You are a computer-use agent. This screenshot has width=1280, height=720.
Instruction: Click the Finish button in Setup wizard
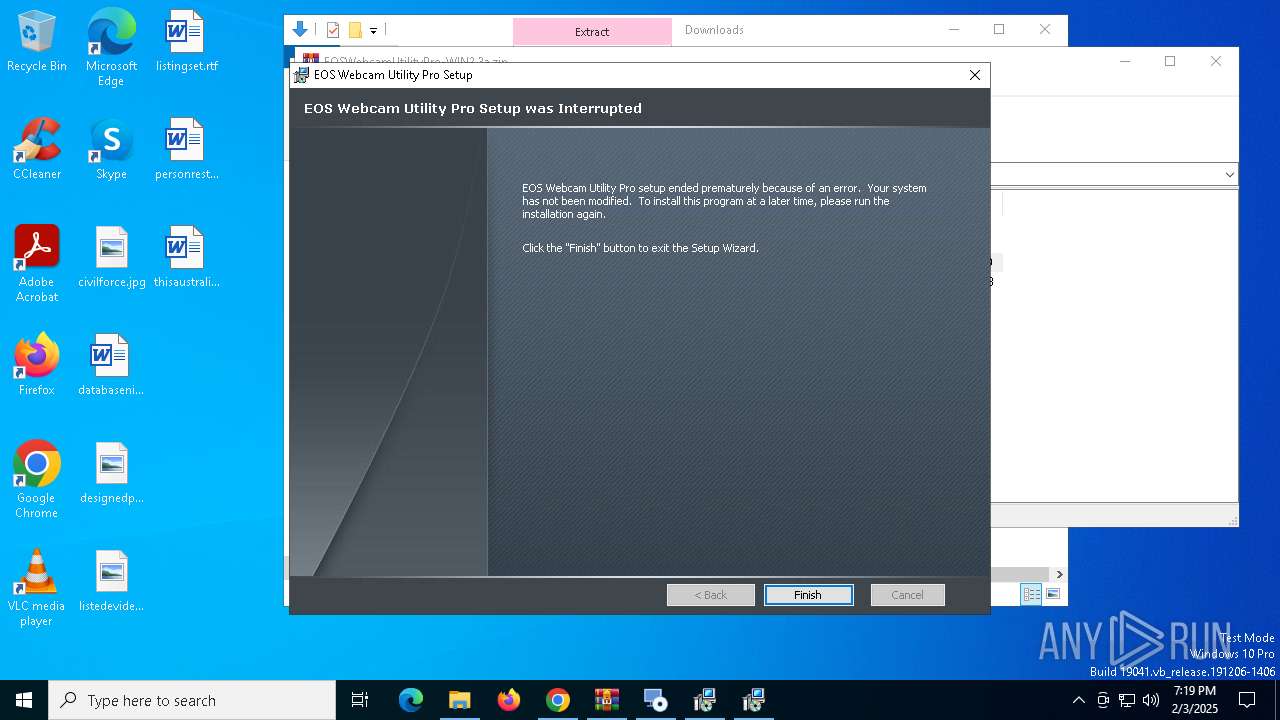tap(808, 595)
